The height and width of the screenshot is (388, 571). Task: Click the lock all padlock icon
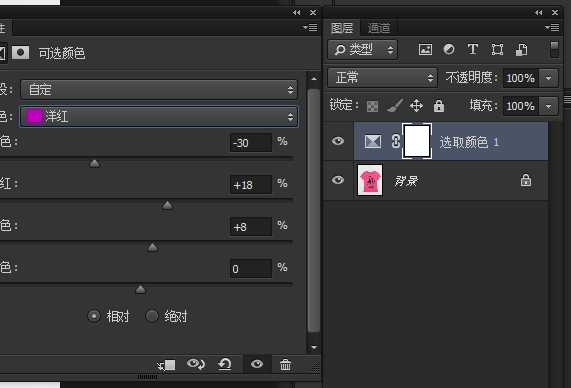pos(439,106)
